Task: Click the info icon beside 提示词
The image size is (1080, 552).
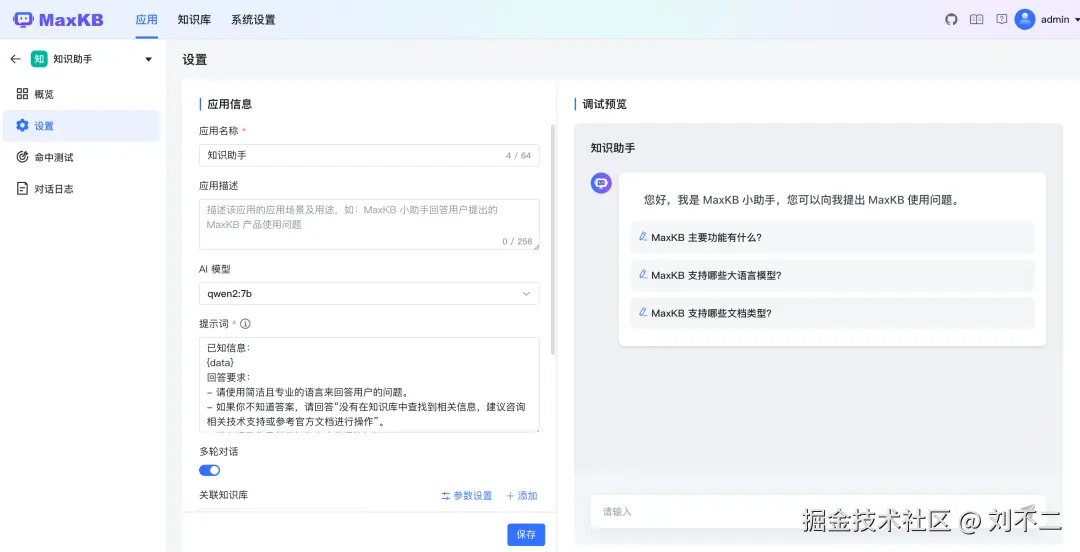Action: click(245, 323)
